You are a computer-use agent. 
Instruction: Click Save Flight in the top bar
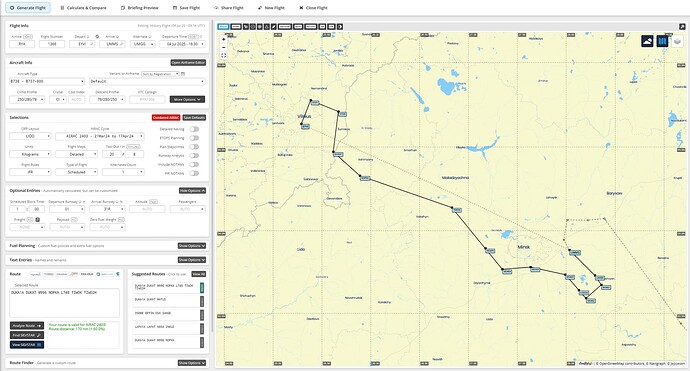[x=186, y=7]
